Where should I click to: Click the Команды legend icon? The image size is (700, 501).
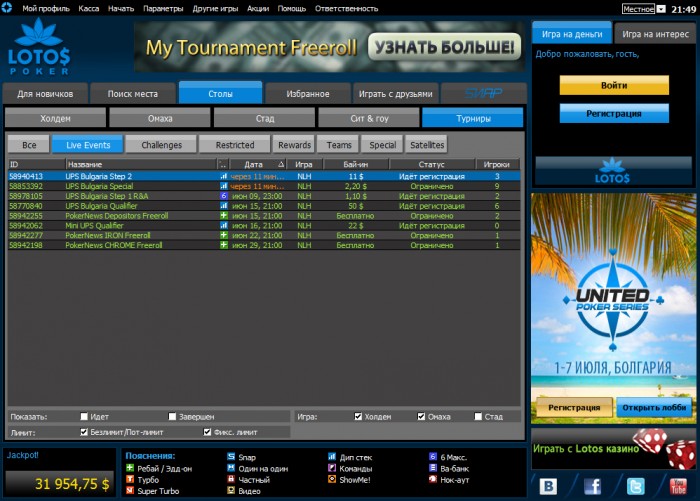[332, 468]
